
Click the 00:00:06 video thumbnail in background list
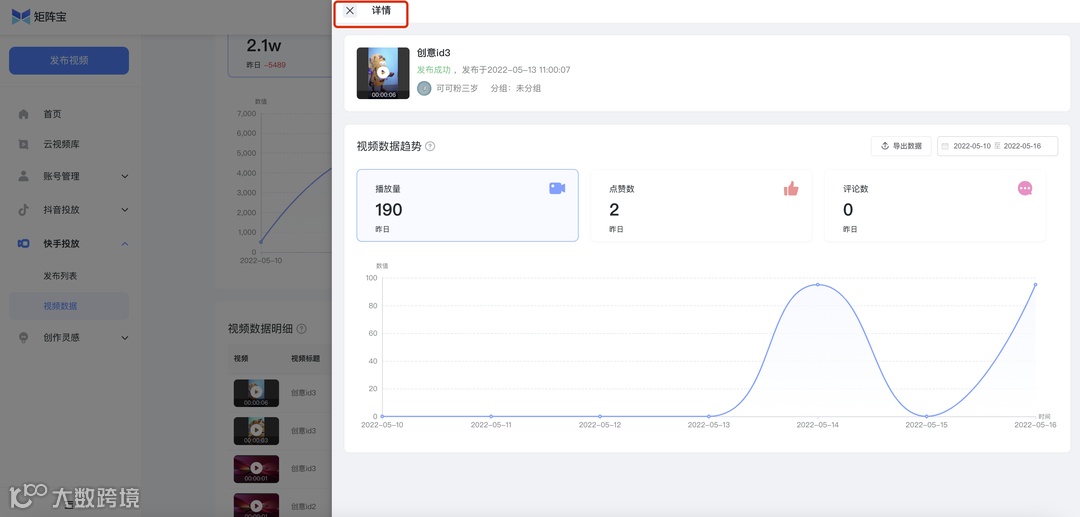click(256, 393)
